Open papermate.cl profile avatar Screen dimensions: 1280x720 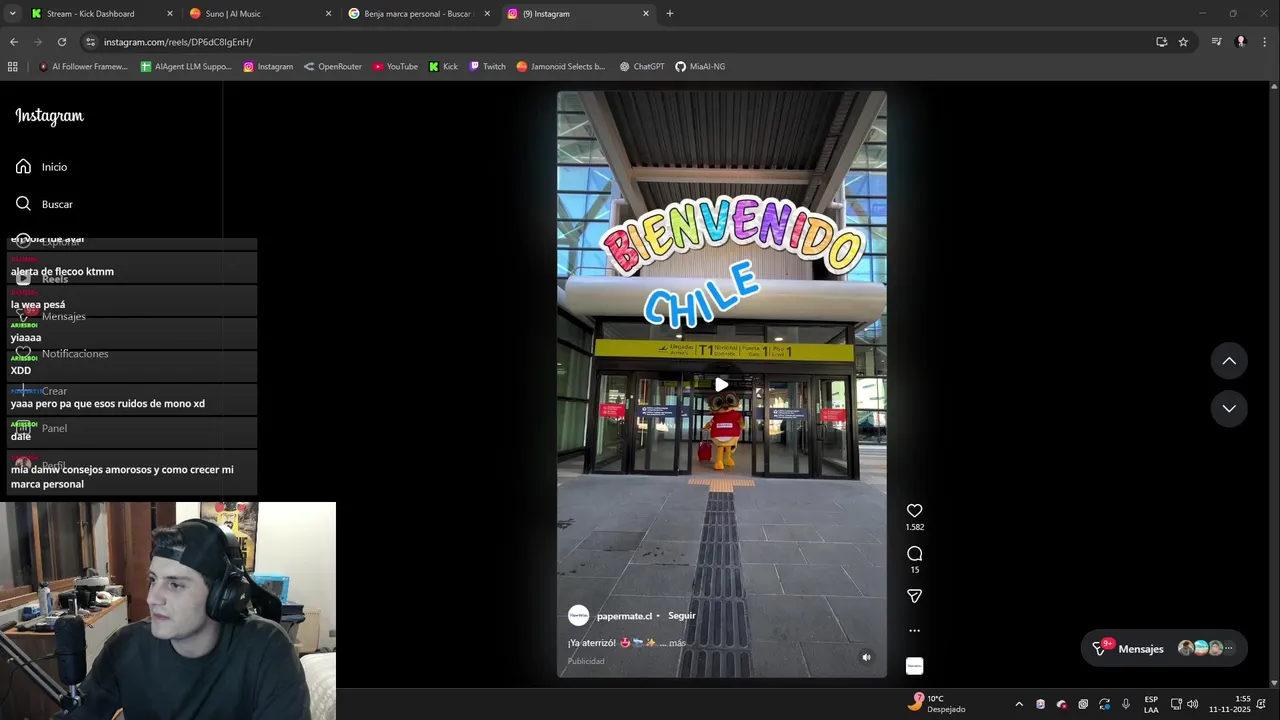(578, 616)
